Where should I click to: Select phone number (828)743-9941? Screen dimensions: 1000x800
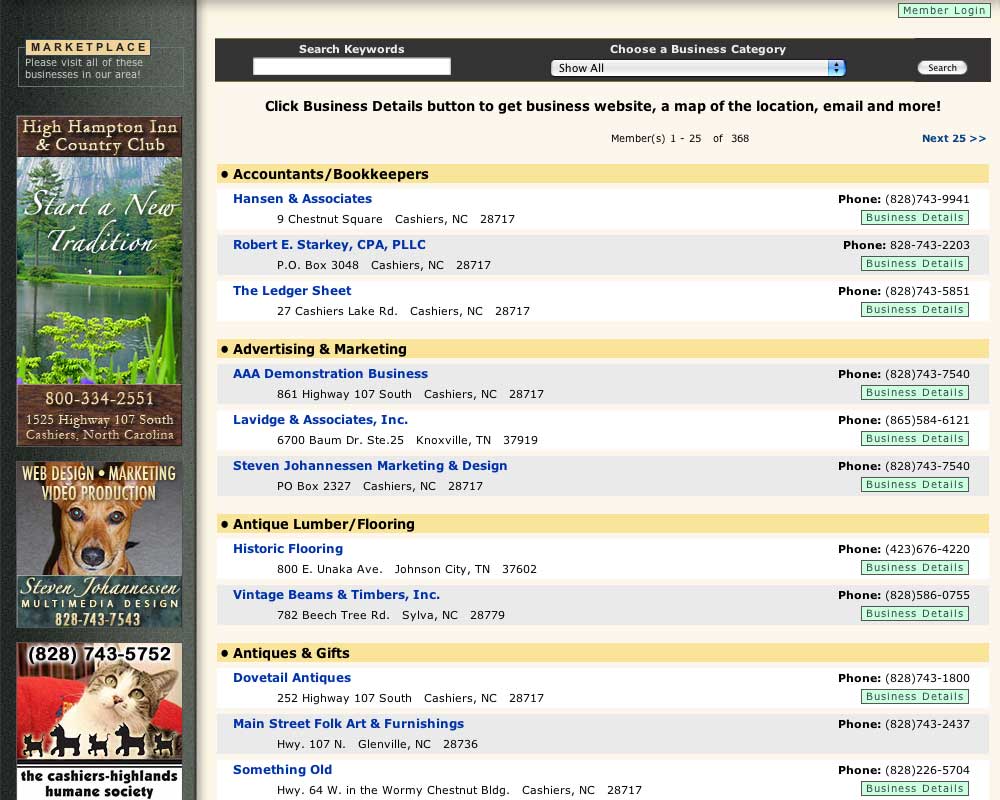tap(927, 198)
